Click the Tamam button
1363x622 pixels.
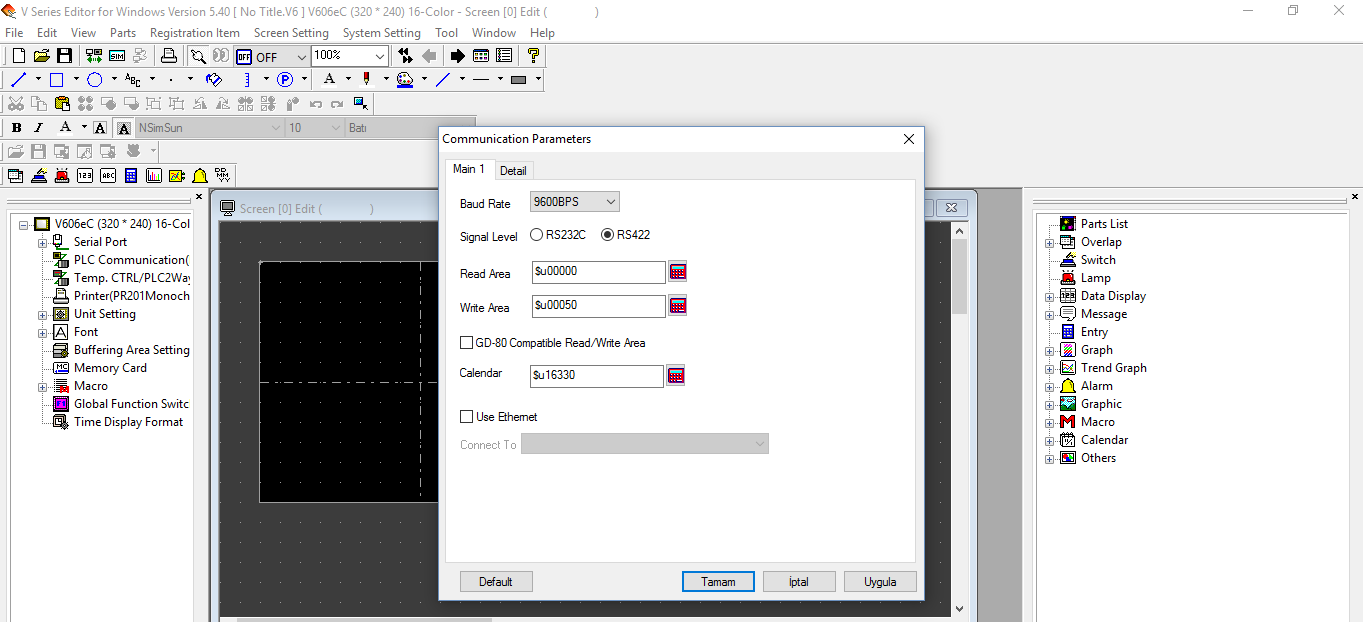[x=718, y=582]
